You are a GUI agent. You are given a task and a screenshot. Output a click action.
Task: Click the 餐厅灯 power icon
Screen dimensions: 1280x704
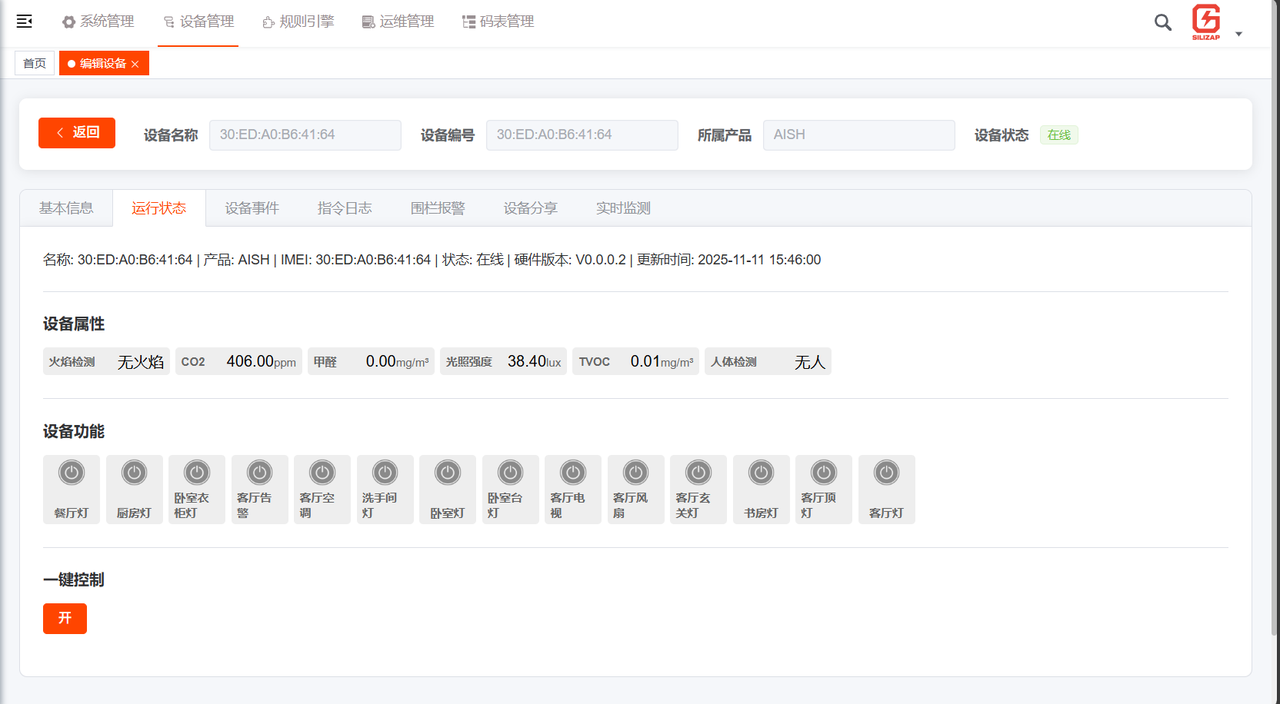(71, 472)
